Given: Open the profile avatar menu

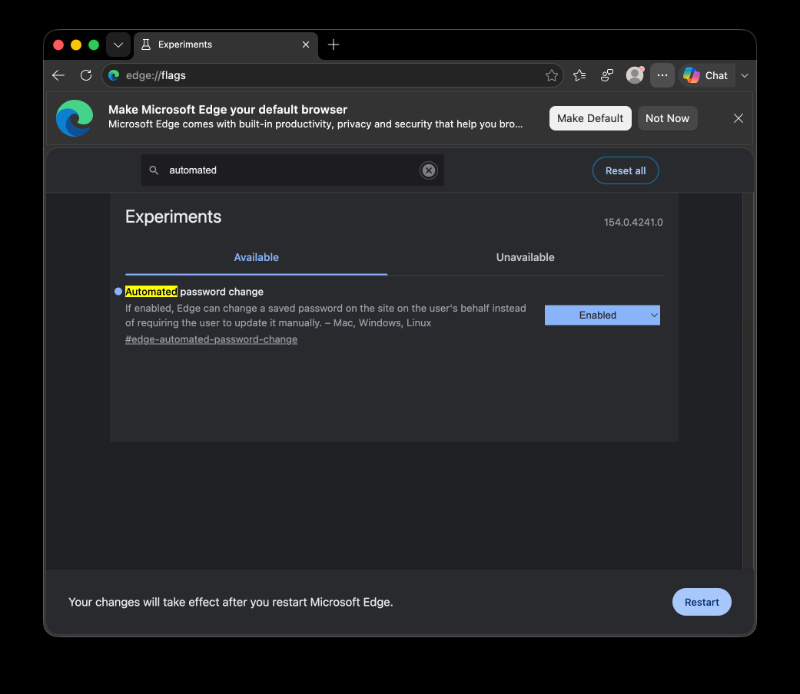Looking at the screenshot, I should pos(635,76).
